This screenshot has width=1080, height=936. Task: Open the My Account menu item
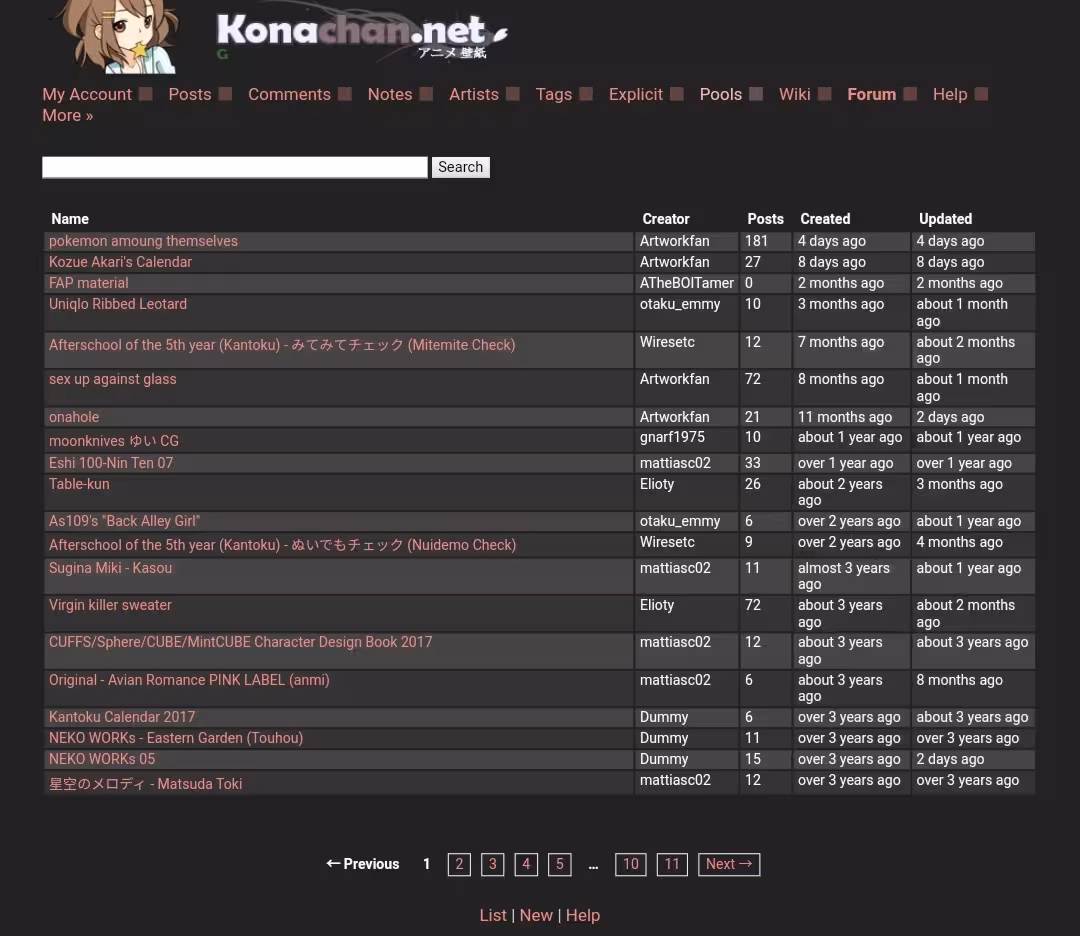[x=87, y=94]
